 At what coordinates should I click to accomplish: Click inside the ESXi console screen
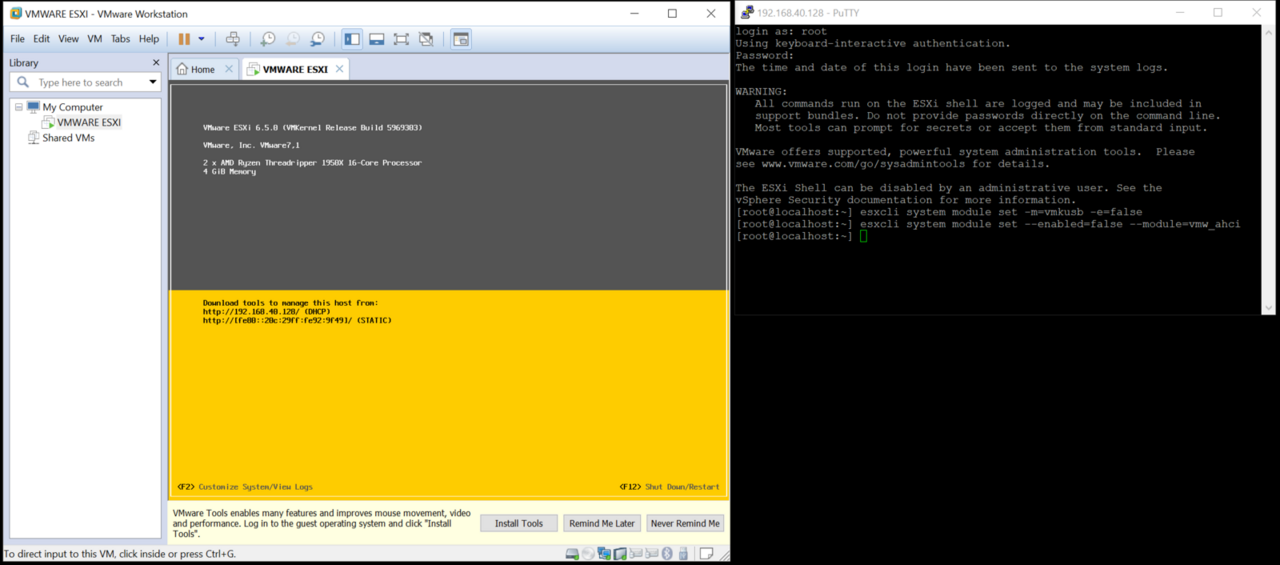(449, 290)
